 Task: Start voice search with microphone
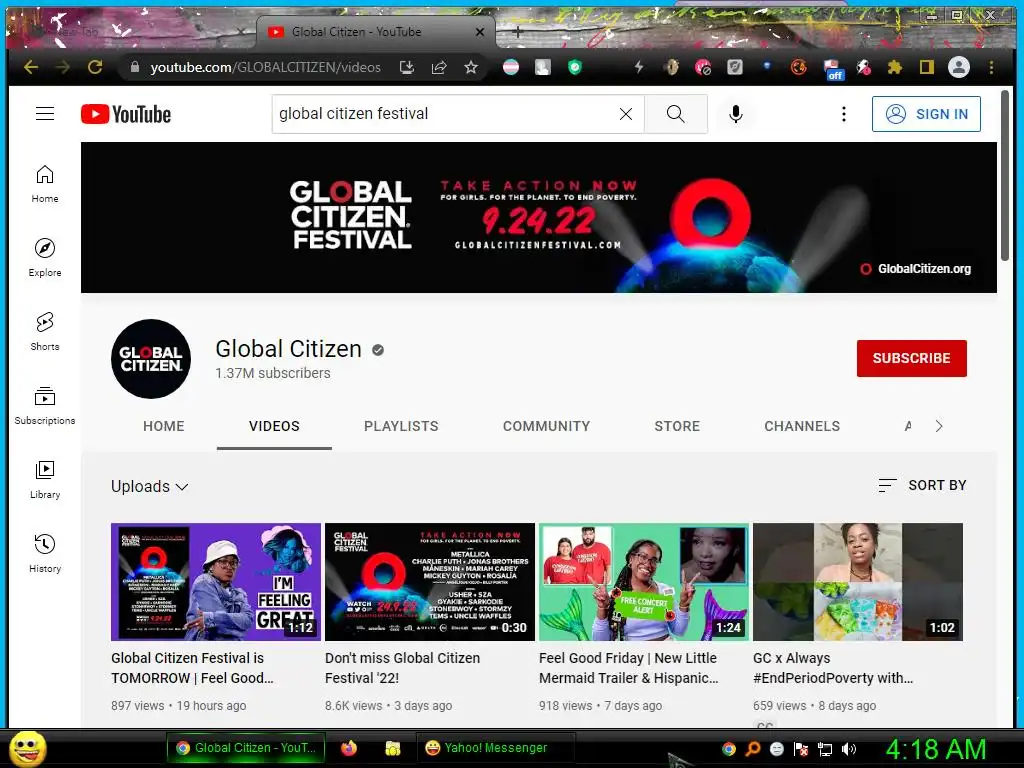[735, 114]
